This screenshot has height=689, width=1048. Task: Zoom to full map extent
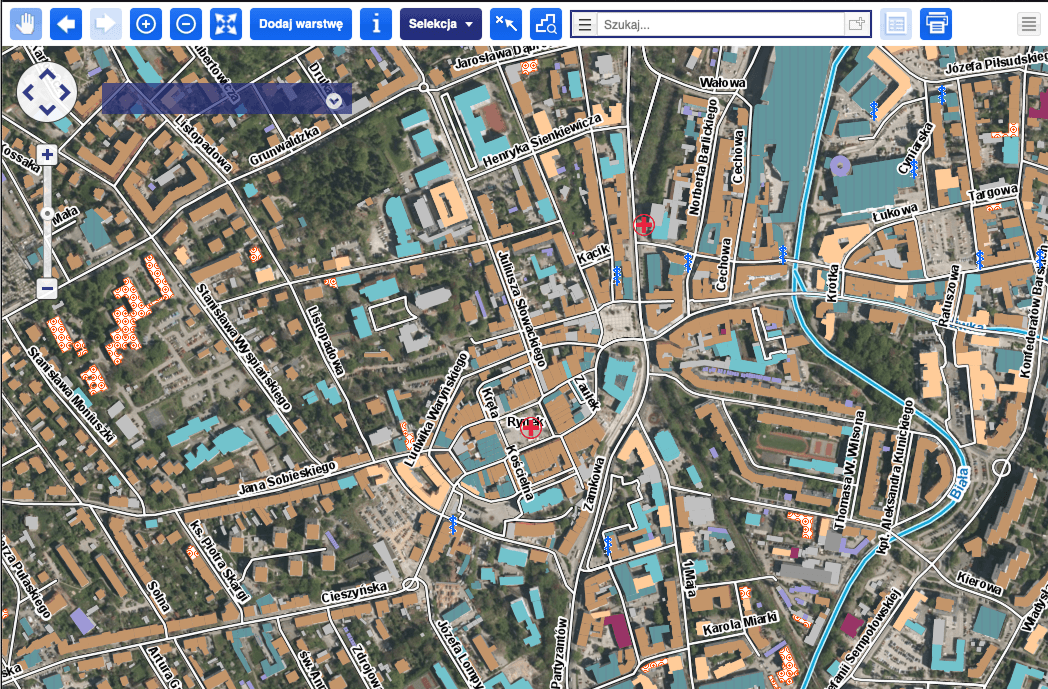tap(226, 24)
